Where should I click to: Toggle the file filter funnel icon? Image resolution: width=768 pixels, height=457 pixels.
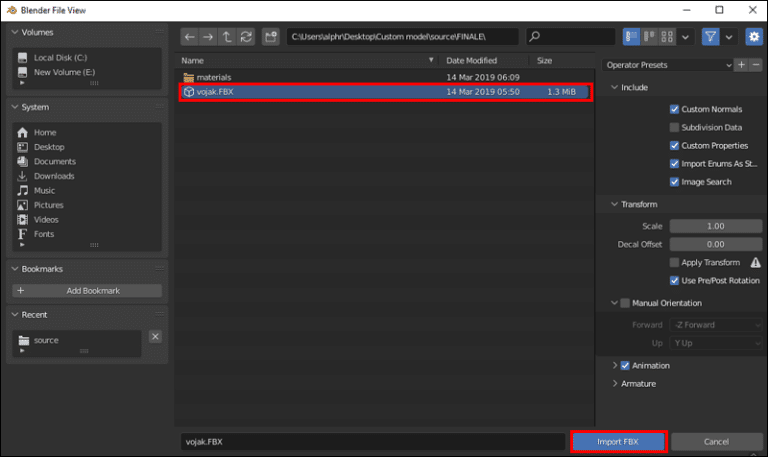click(x=711, y=37)
